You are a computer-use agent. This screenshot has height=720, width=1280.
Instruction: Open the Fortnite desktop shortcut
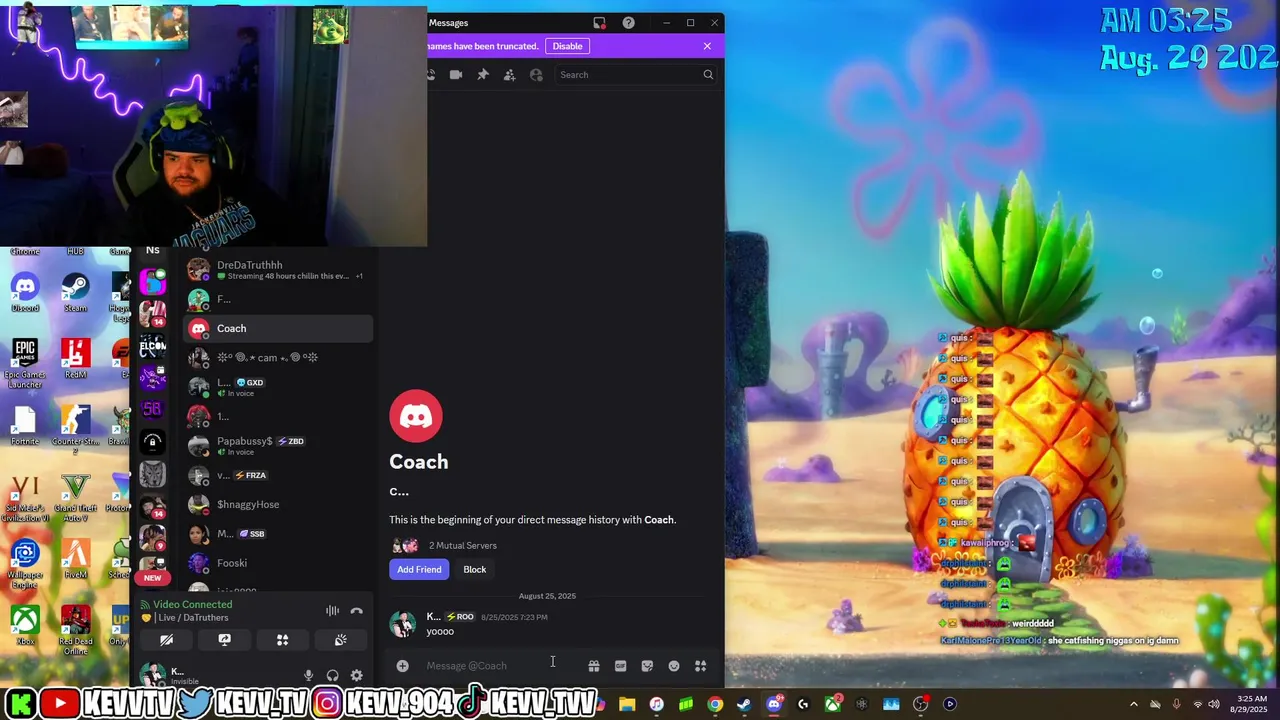[25, 426]
